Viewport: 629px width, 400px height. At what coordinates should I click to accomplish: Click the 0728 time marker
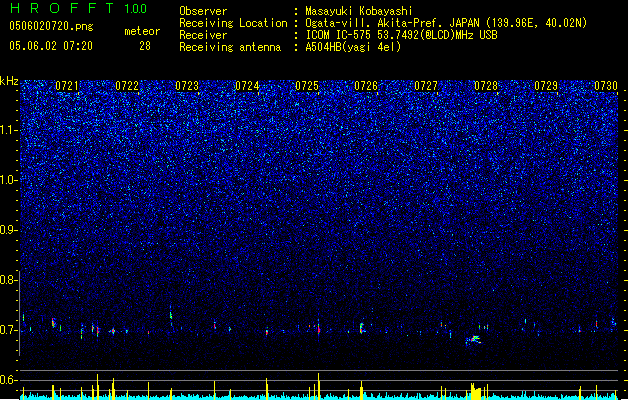point(486,86)
